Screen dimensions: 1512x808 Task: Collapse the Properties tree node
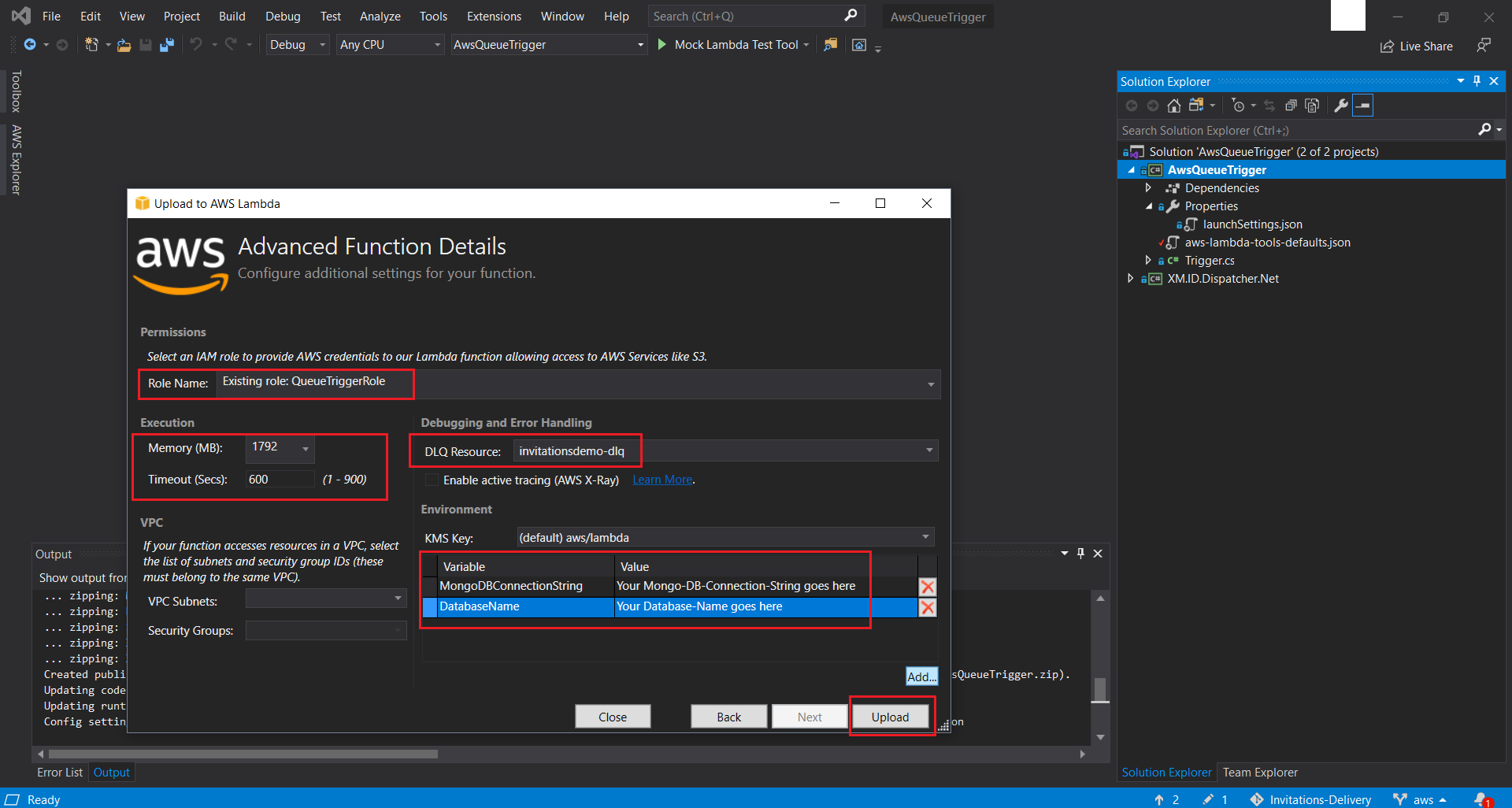(1148, 206)
